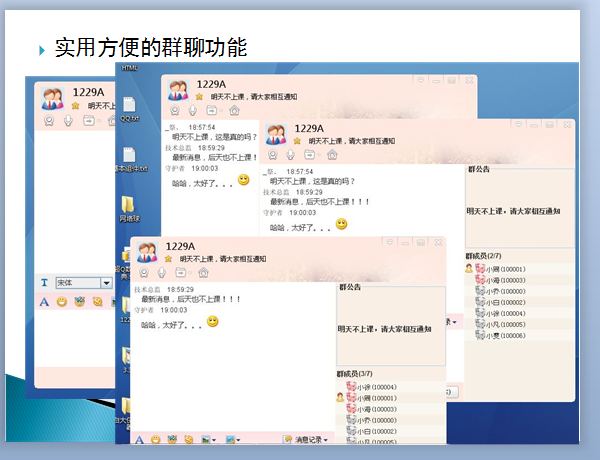
Task: Click the webcam icon in the front chat window
Action: click(x=145, y=272)
